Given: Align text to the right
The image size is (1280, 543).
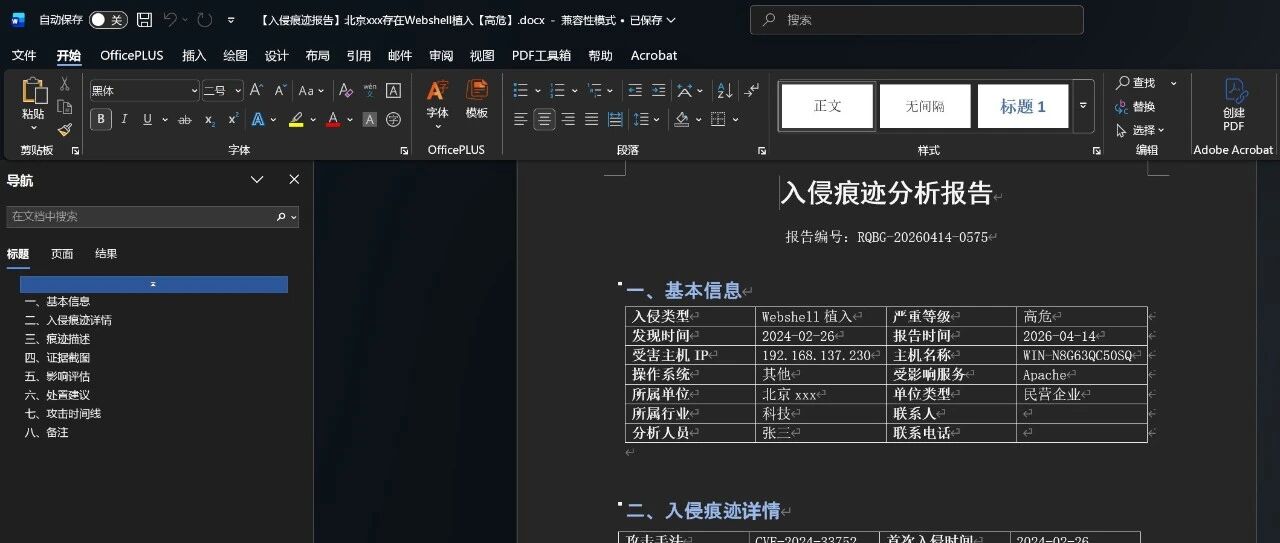Looking at the screenshot, I should (568, 120).
